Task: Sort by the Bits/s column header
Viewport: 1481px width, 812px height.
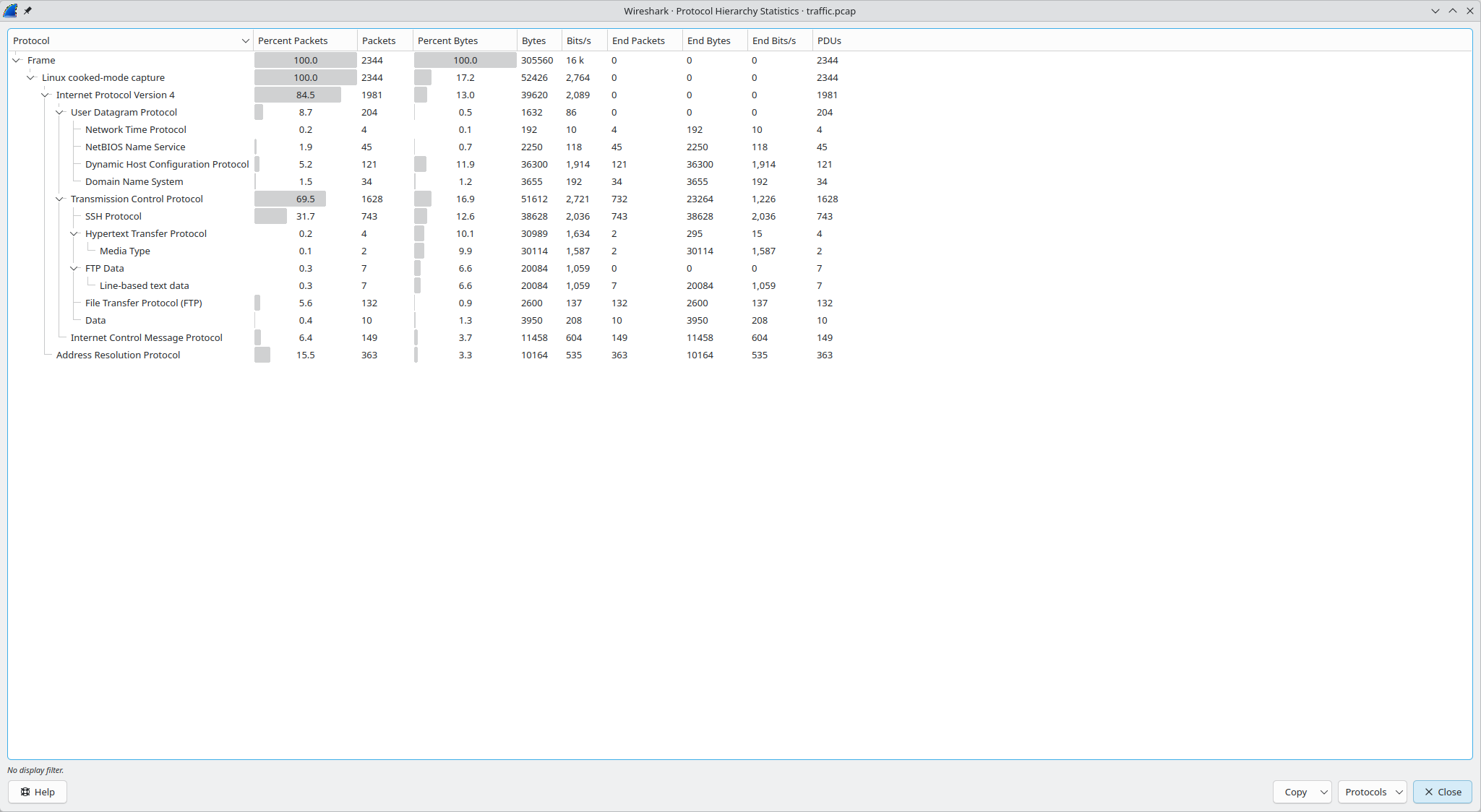Action: (x=584, y=40)
